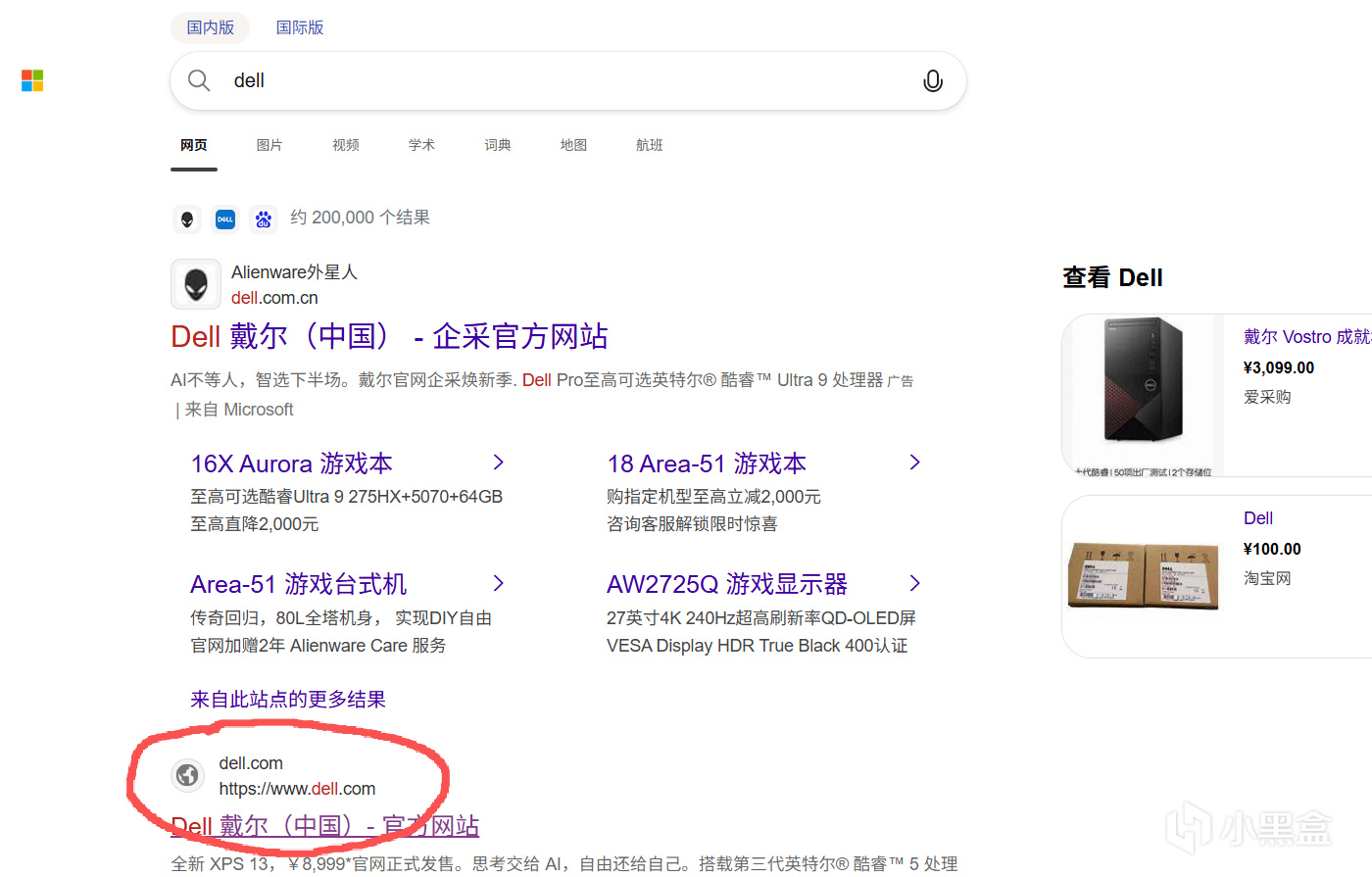Select the 网页 search tab
The image size is (1372, 877).
[x=194, y=145]
